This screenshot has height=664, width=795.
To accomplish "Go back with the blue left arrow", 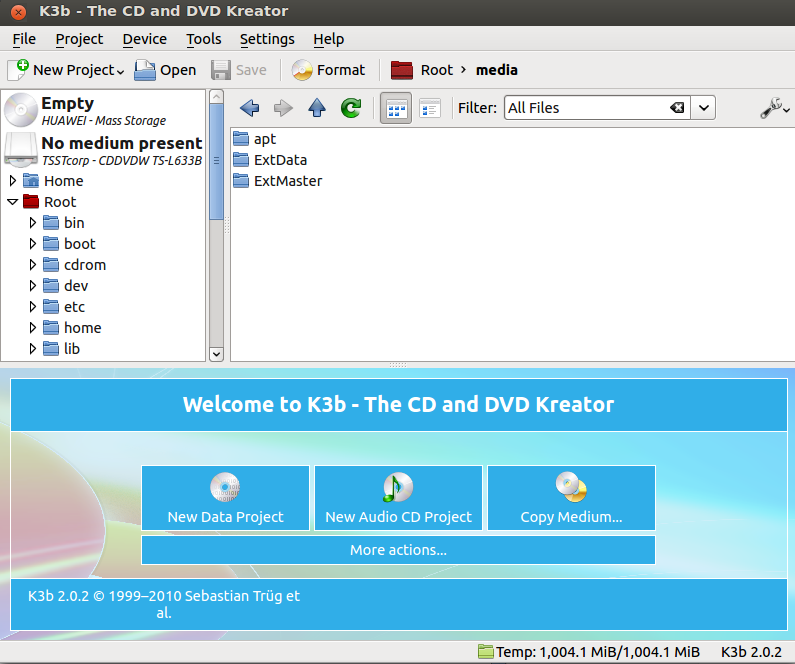I will click(249, 107).
